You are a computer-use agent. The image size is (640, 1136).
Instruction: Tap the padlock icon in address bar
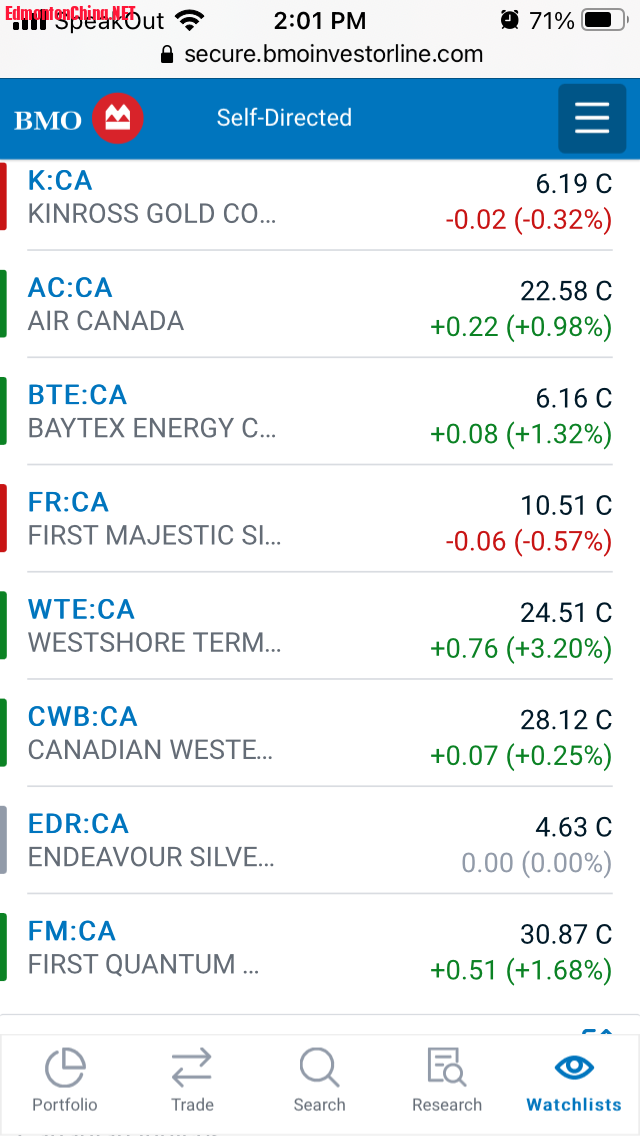click(x=167, y=55)
